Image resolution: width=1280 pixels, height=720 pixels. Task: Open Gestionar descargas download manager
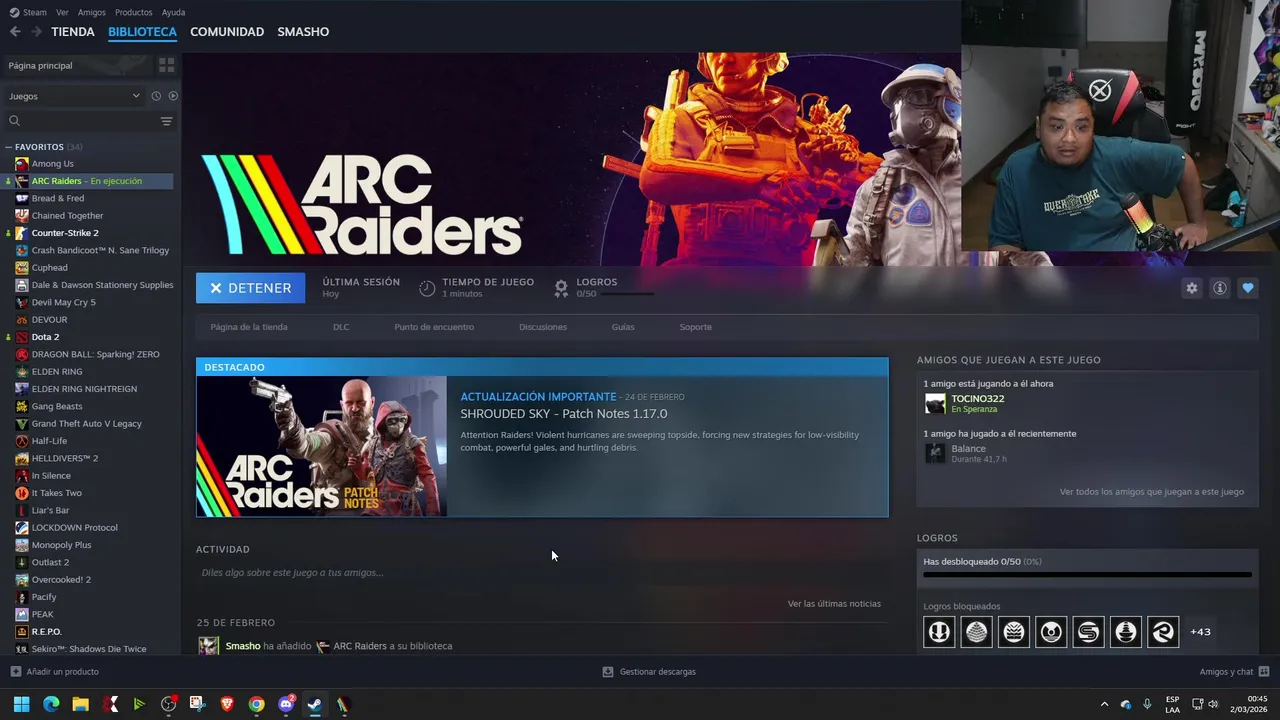pos(649,672)
